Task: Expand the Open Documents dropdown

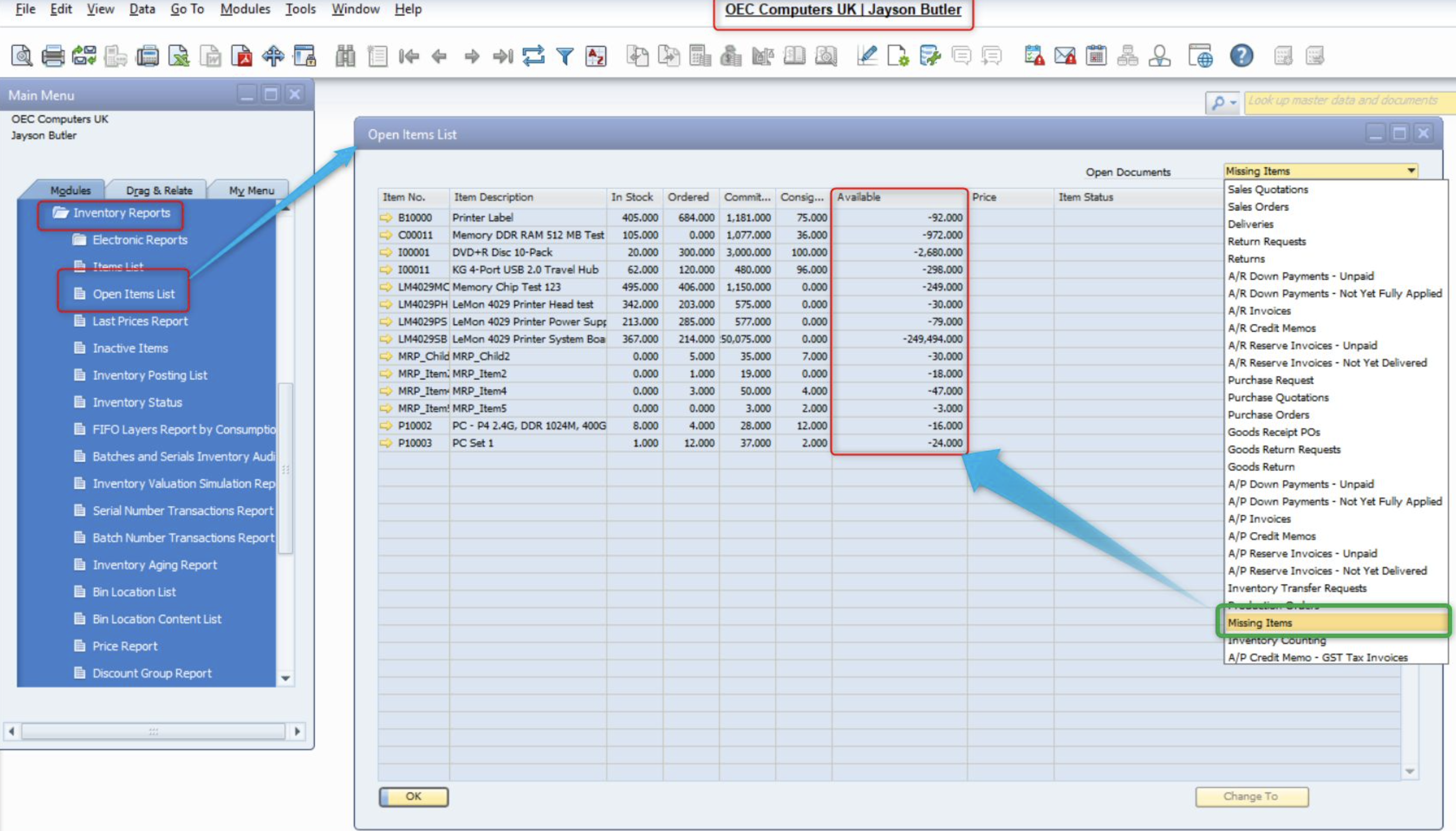Action: point(1410,171)
